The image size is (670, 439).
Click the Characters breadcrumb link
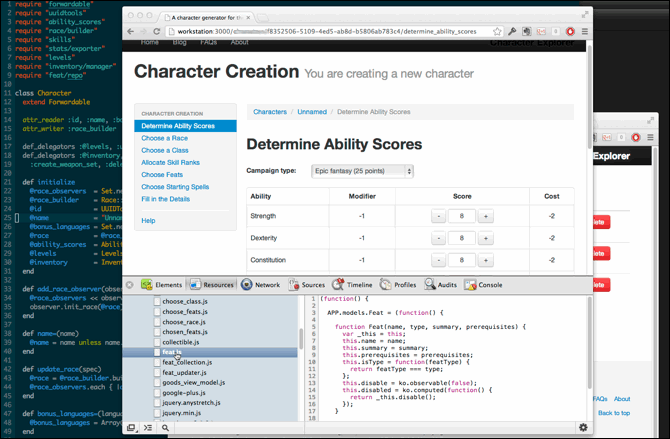pos(270,112)
